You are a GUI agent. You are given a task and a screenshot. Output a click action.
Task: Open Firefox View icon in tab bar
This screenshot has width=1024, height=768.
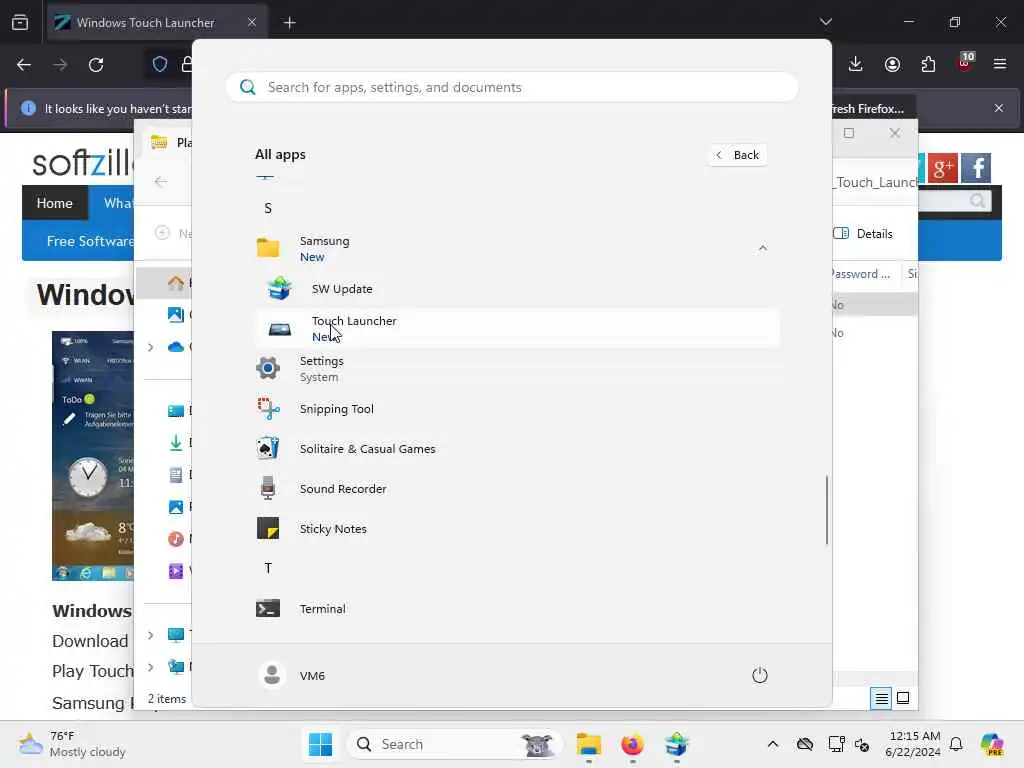click(20, 23)
